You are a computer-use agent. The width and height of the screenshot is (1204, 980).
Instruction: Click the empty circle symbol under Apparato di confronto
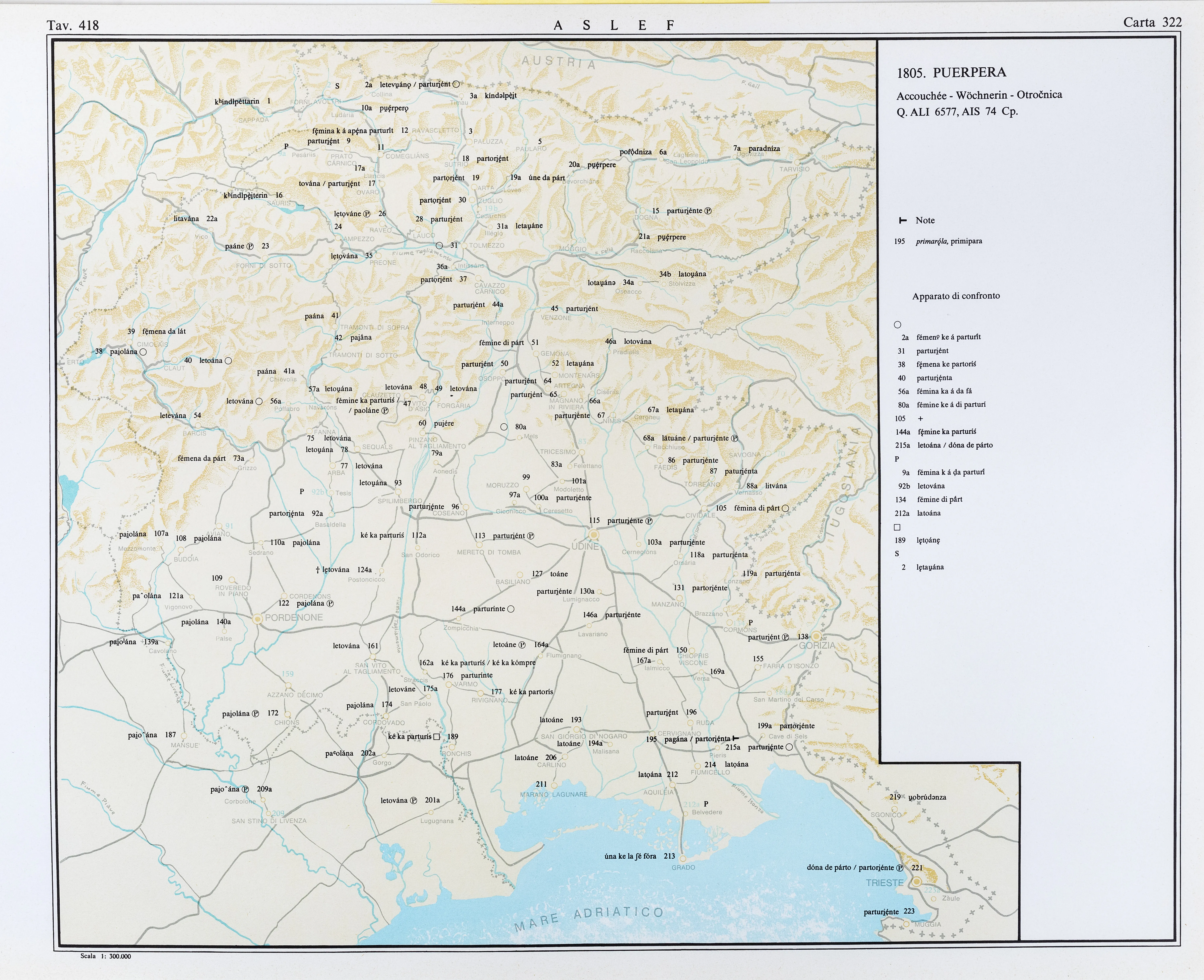click(x=897, y=325)
